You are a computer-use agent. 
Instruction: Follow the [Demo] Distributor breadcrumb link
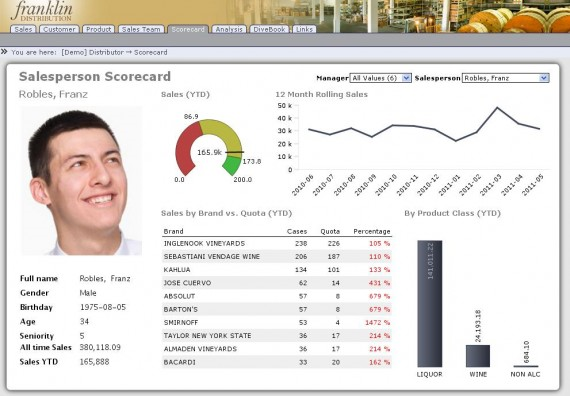[x=93, y=52]
